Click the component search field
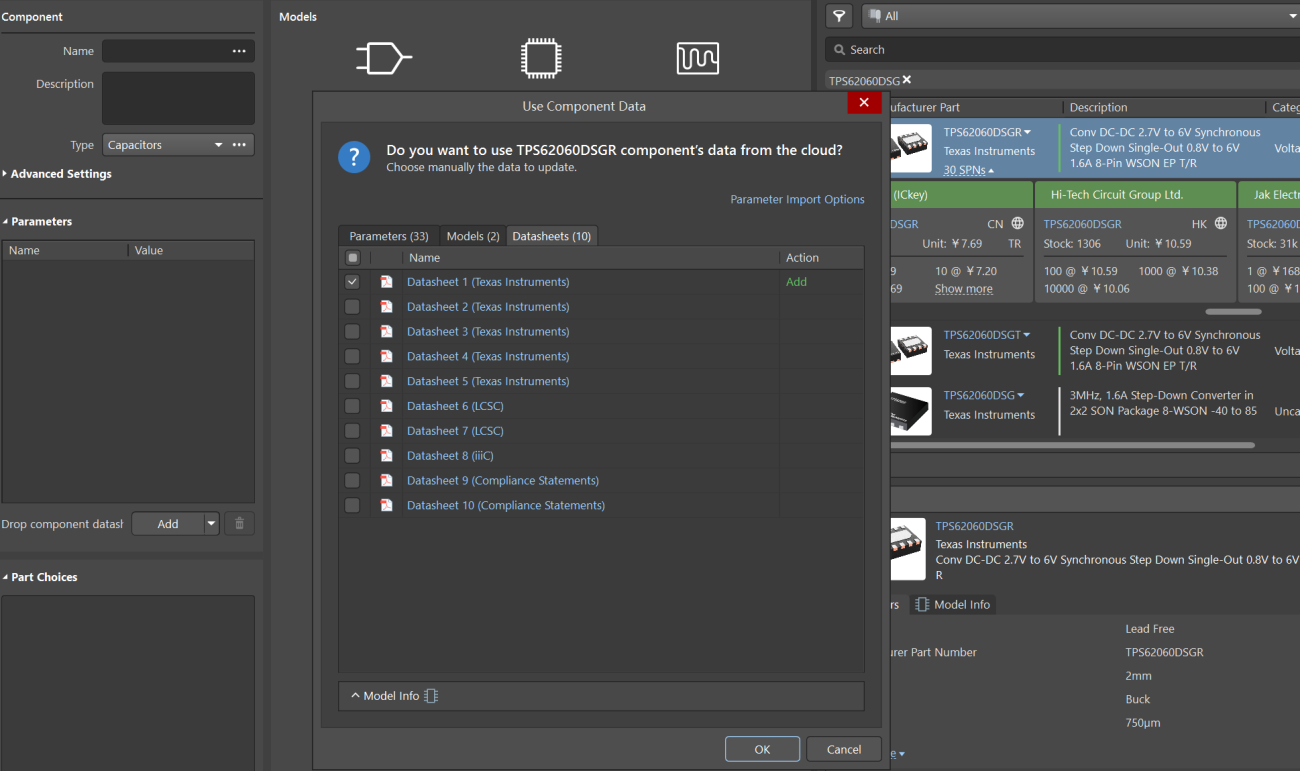The height and width of the screenshot is (771, 1300). (1062, 49)
